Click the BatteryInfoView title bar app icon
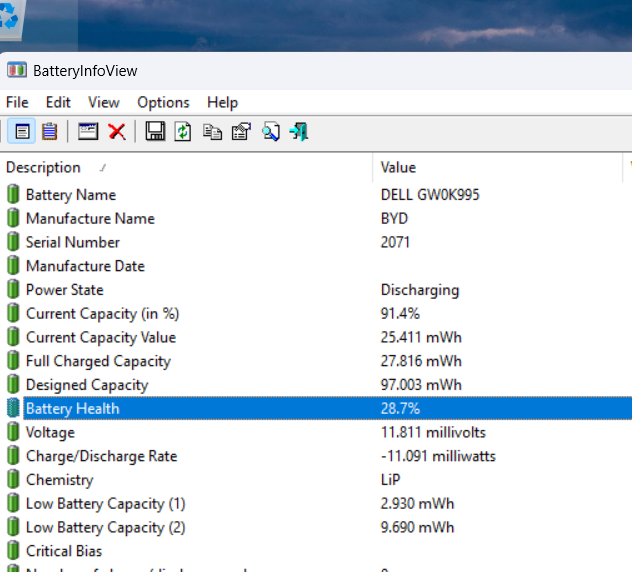 pyautogui.click(x=17, y=70)
